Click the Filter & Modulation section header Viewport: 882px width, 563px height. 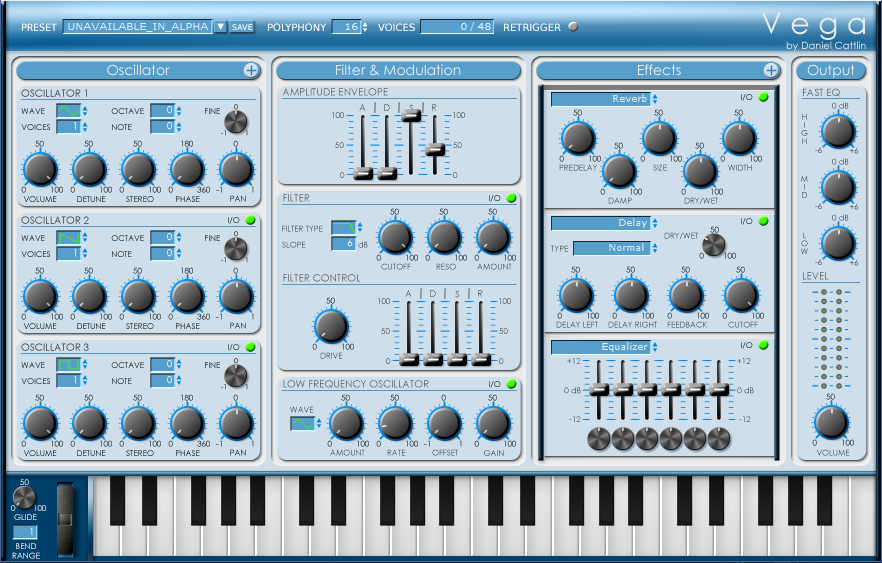point(398,70)
